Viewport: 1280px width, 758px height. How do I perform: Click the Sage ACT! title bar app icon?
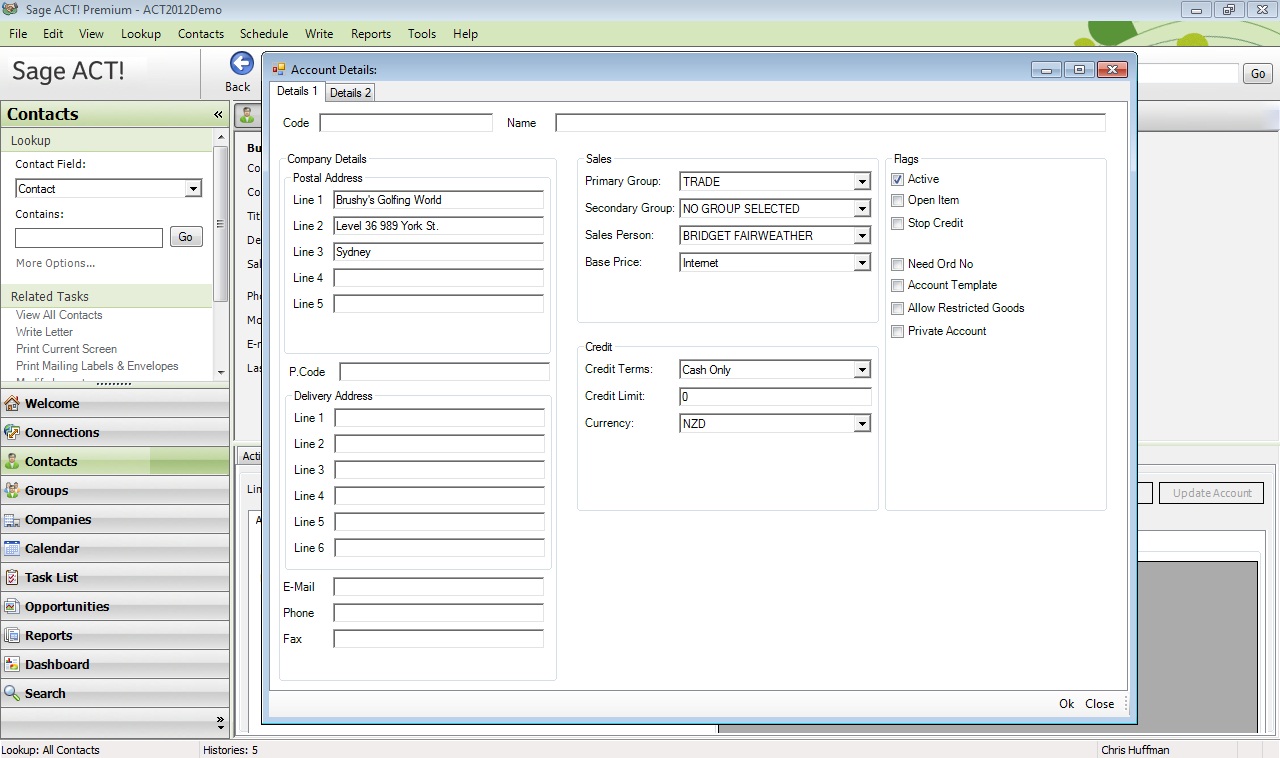[x=11, y=10]
